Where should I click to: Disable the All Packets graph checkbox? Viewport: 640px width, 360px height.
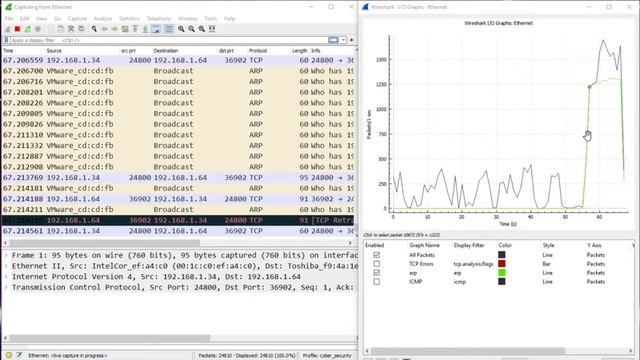[376, 255]
